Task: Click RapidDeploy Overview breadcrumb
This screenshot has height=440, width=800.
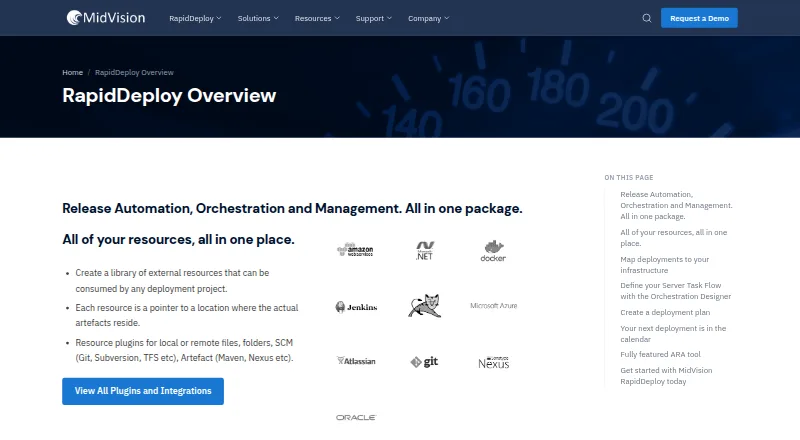Action: tap(134, 72)
